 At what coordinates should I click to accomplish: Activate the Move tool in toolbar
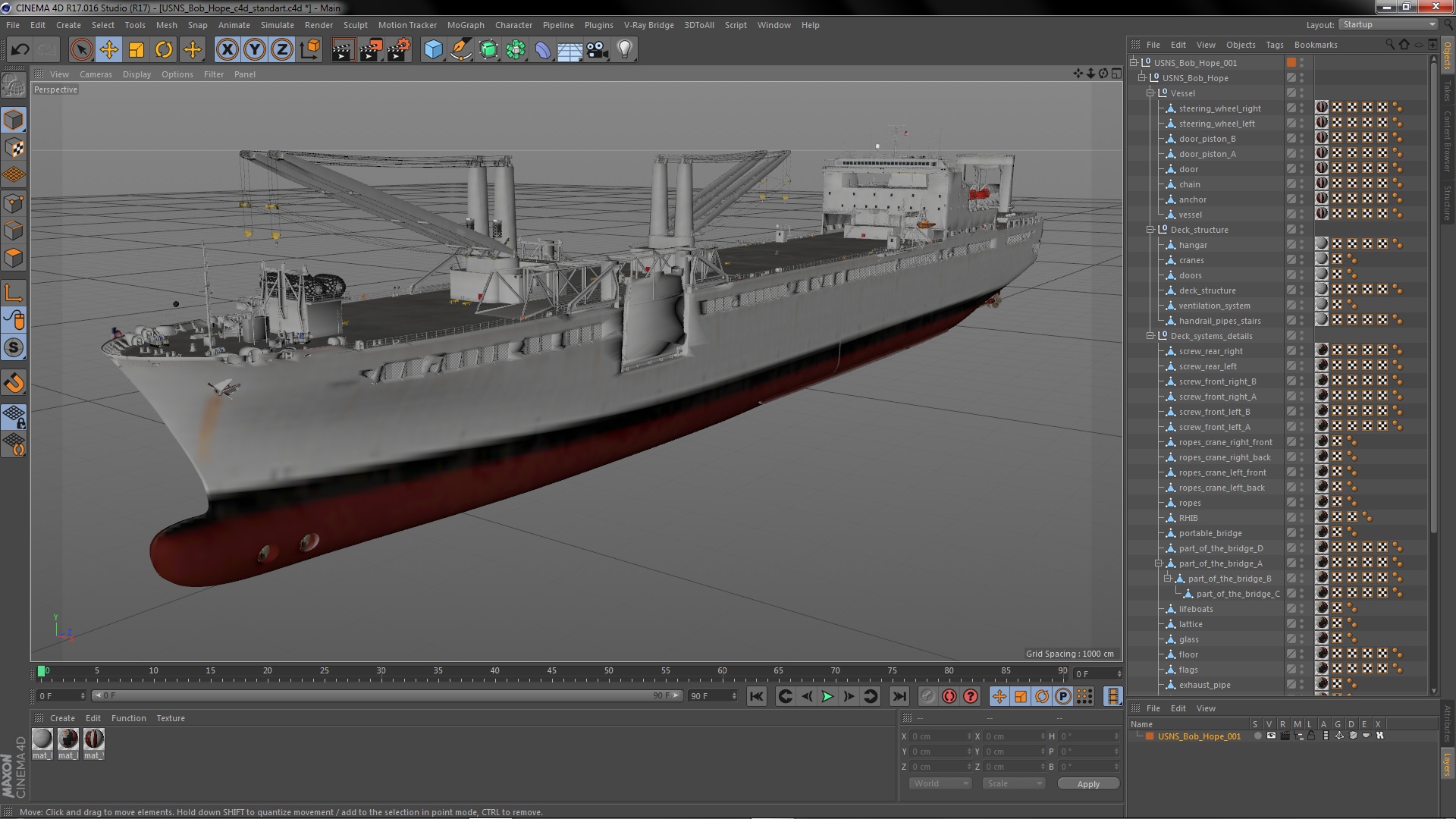coord(108,50)
